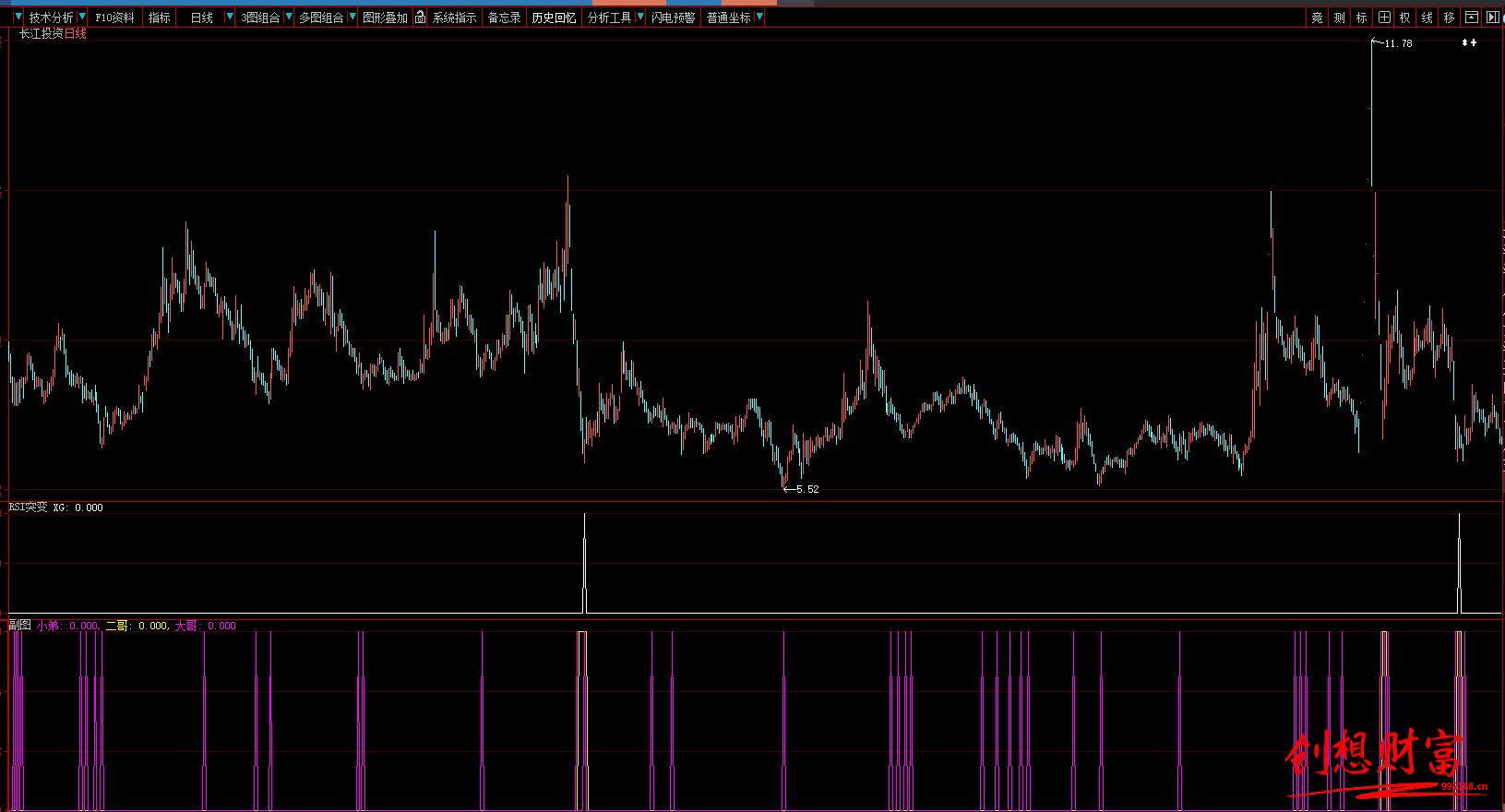Click the 大哥 indicator label

[186, 626]
